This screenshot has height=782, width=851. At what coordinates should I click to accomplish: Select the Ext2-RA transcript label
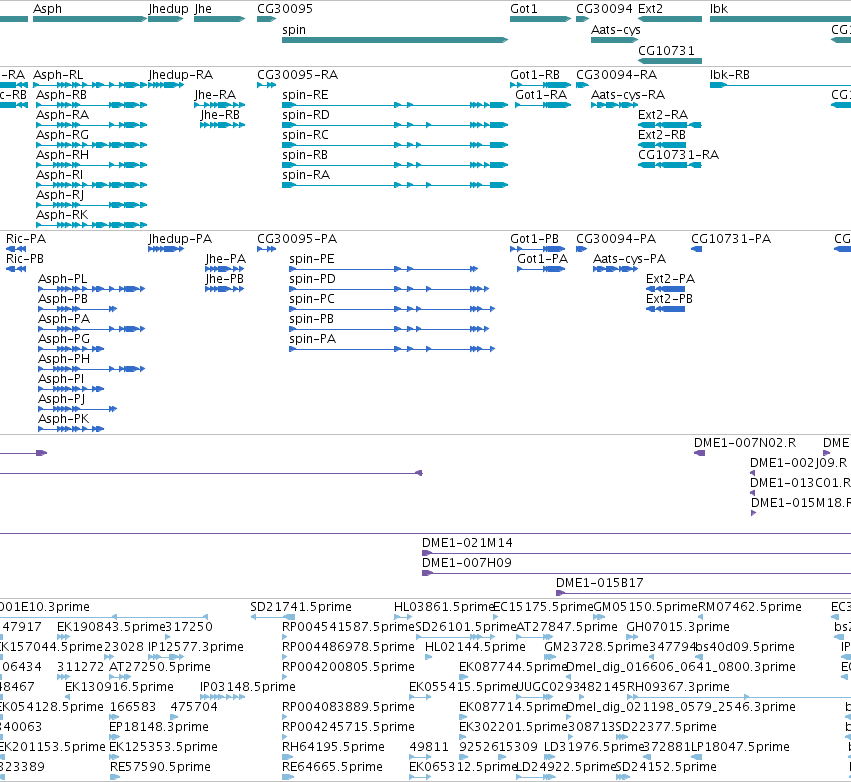[x=663, y=115]
